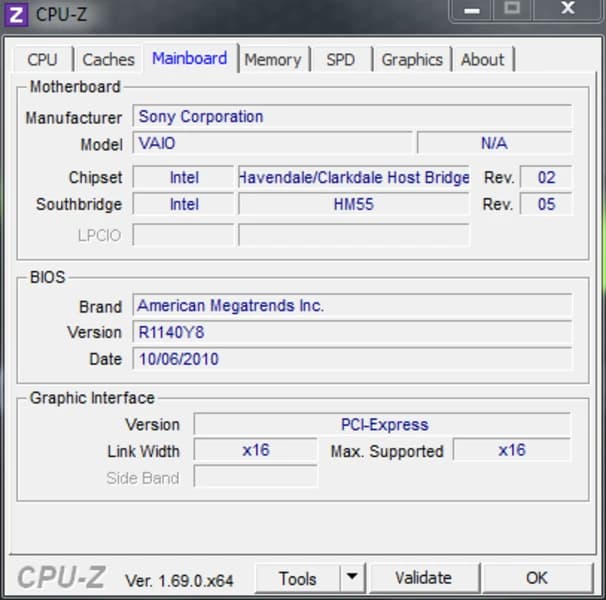The height and width of the screenshot is (600, 606).
Task: Click the empty Side Band field
Action: point(255,477)
